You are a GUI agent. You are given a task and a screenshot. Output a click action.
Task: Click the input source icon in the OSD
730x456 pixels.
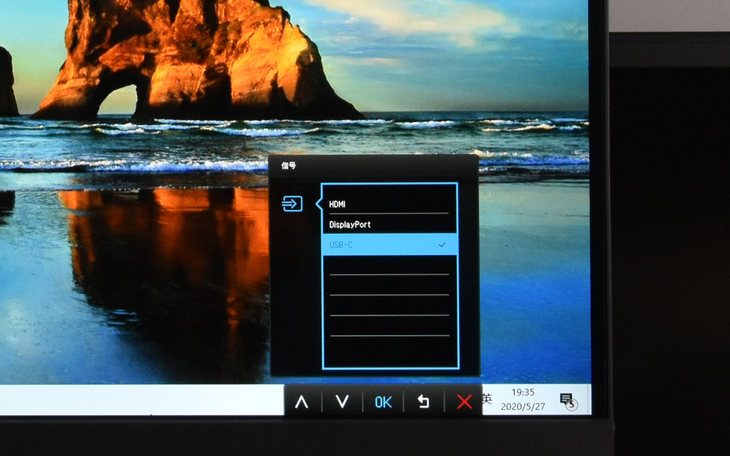pyautogui.click(x=291, y=205)
